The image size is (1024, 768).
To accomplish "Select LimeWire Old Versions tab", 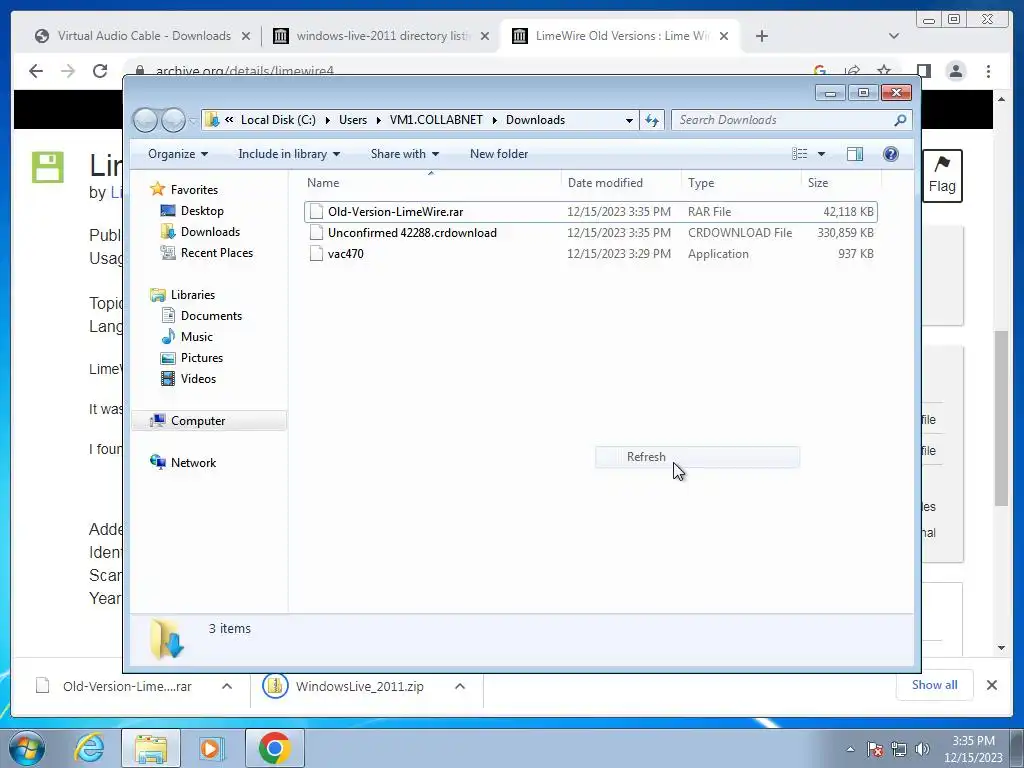I will [x=621, y=36].
